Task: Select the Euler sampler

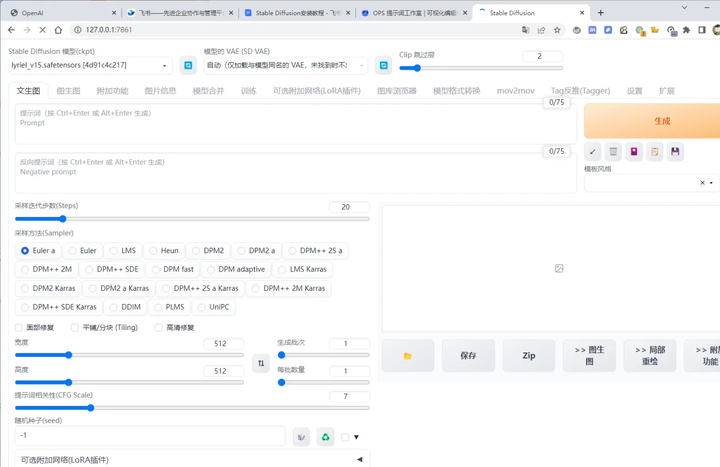Action: click(83, 250)
